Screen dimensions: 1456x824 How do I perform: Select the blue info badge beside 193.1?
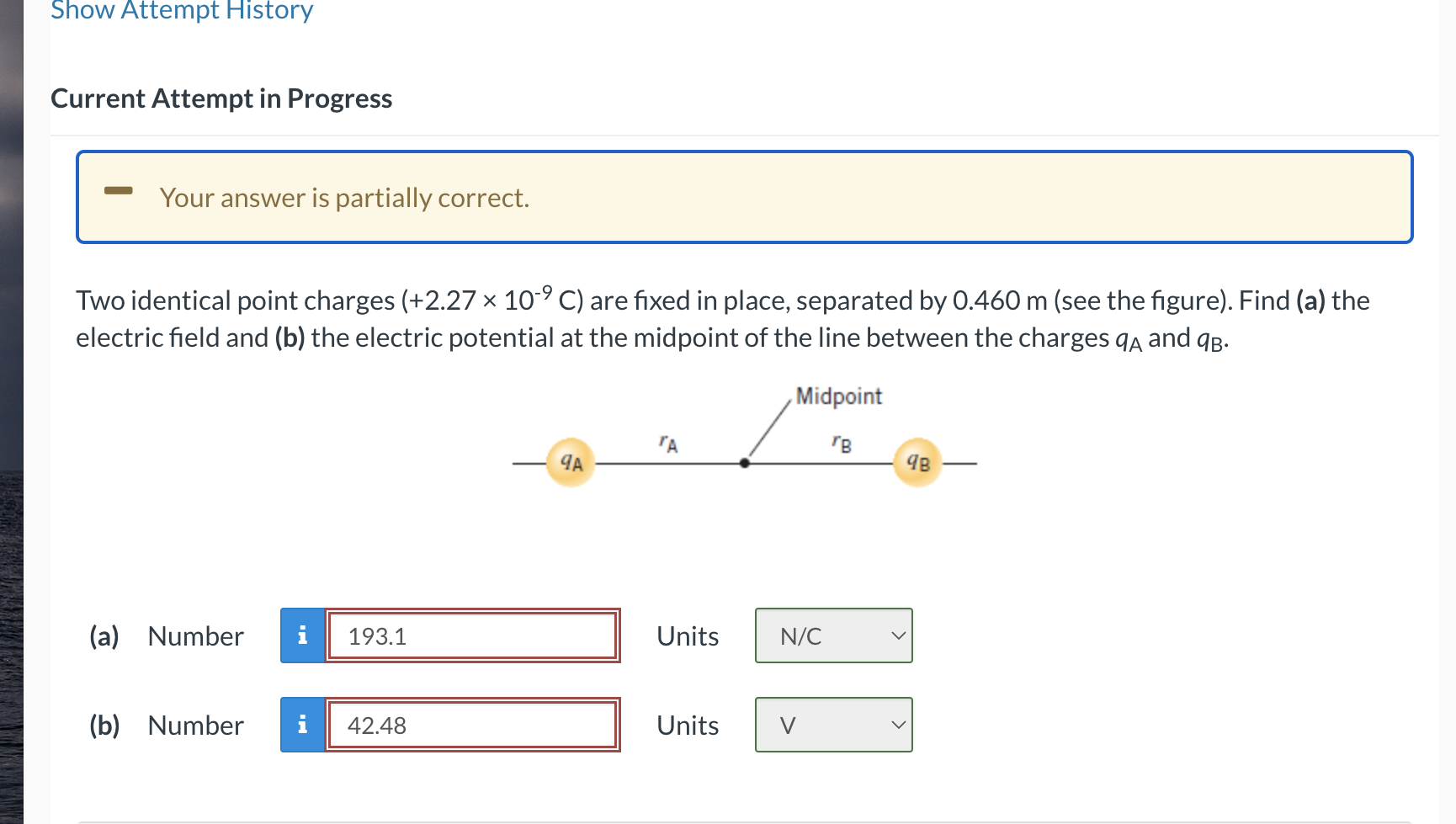click(302, 636)
